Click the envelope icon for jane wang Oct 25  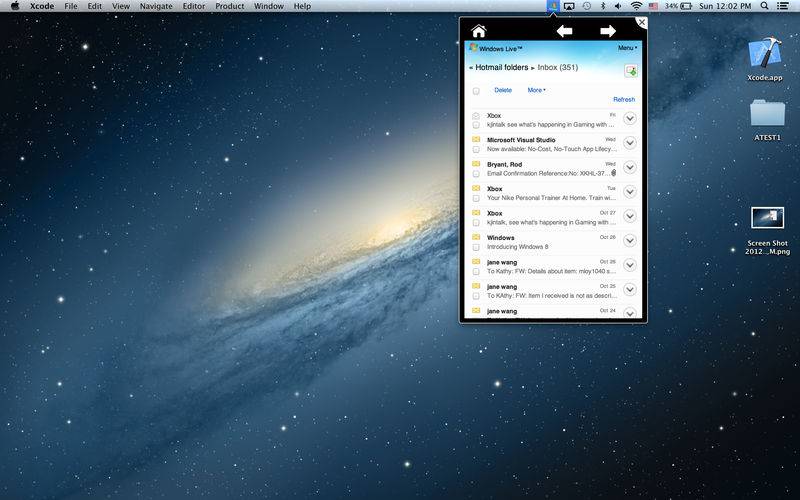pos(476,286)
